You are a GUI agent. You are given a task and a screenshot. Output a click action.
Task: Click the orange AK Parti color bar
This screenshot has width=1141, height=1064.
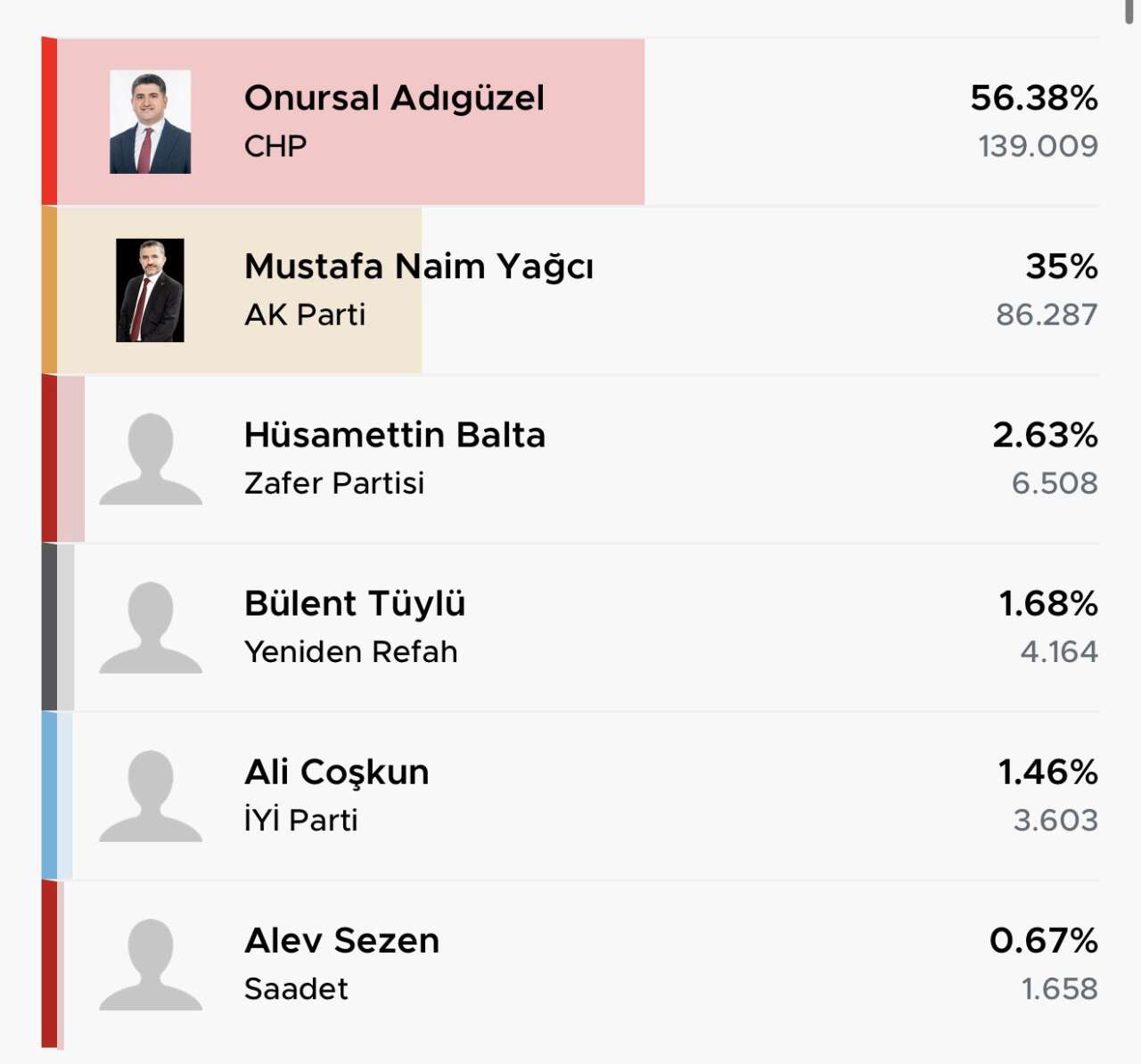pos(49,291)
